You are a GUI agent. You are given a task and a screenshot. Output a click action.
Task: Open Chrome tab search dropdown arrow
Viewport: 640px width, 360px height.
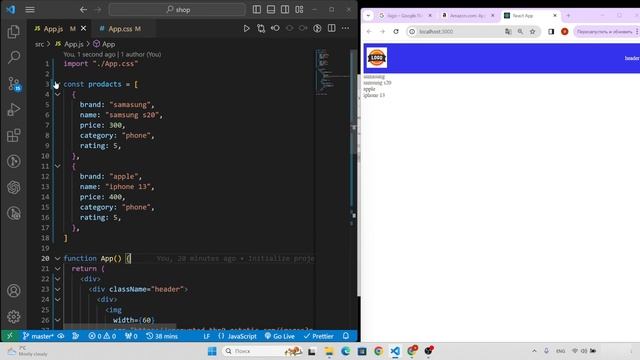368,16
